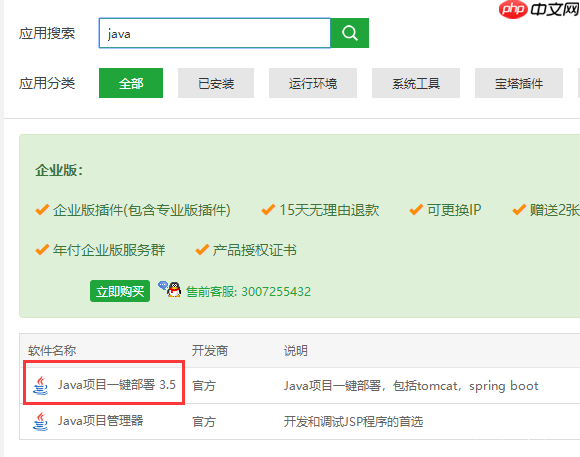The height and width of the screenshot is (457, 580).
Task: Select the 全部 category tab
Action: (131, 83)
